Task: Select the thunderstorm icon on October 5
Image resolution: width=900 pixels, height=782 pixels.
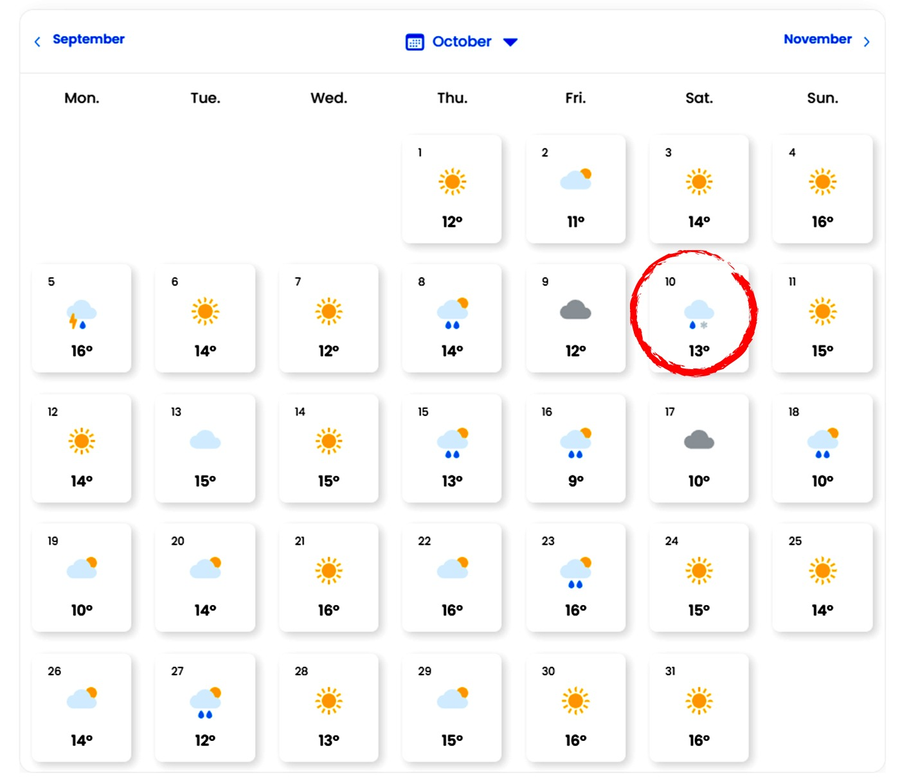Action: [x=82, y=314]
